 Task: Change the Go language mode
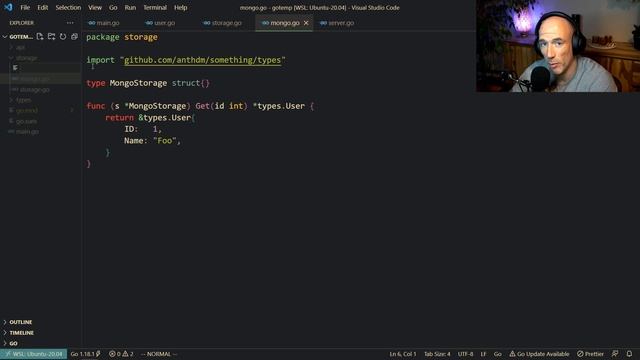tap(498, 354)
